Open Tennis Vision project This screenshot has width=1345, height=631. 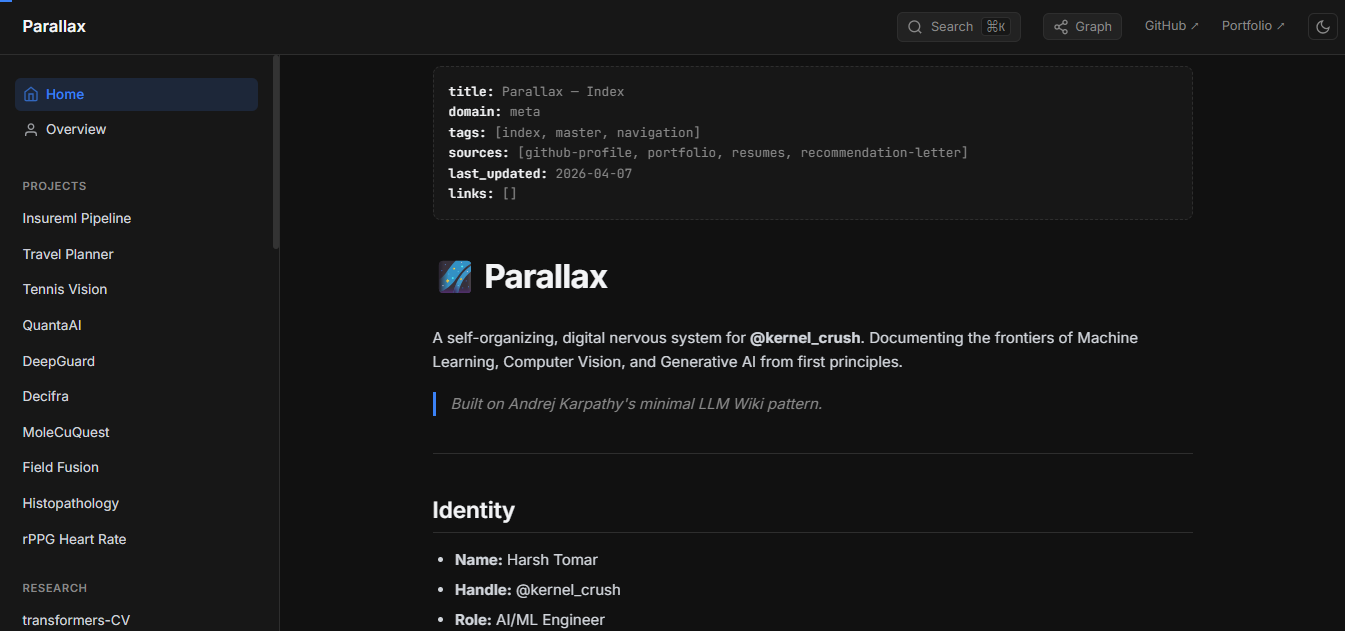point(65,289)
